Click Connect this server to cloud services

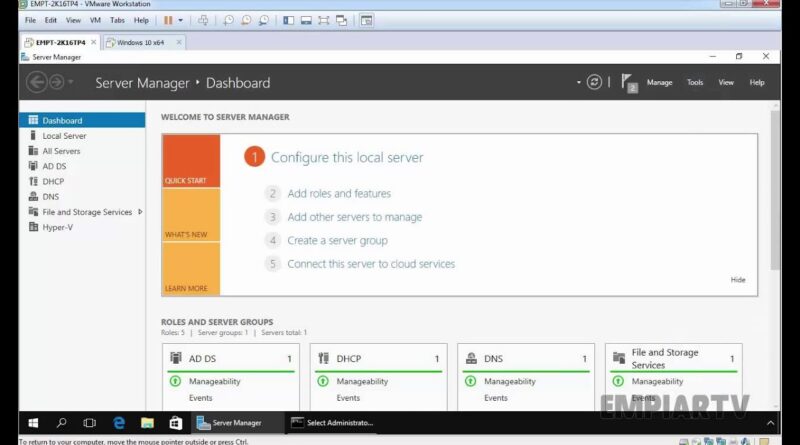point(371,264)
